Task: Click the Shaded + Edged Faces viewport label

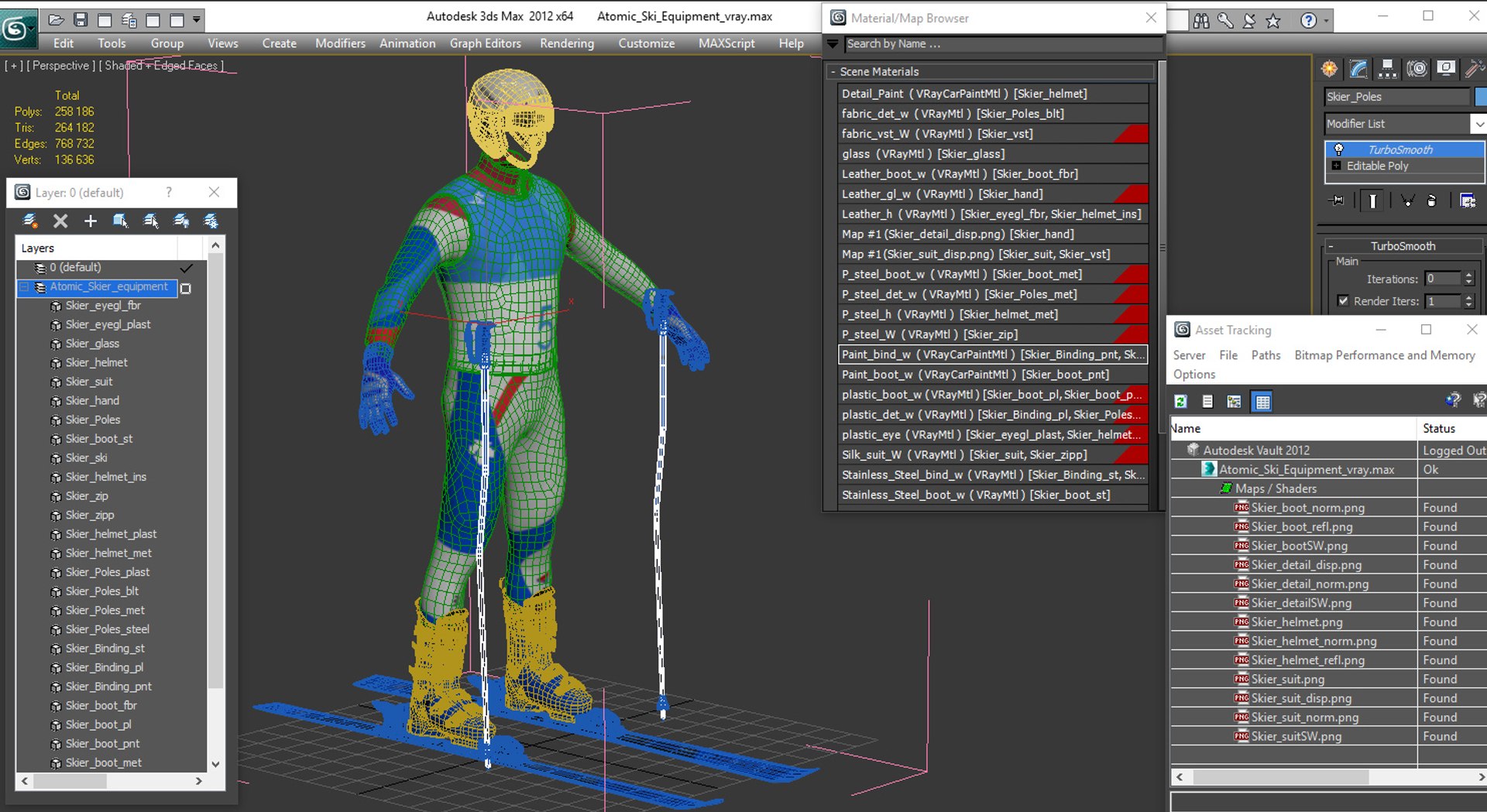Action: [161, 66]
